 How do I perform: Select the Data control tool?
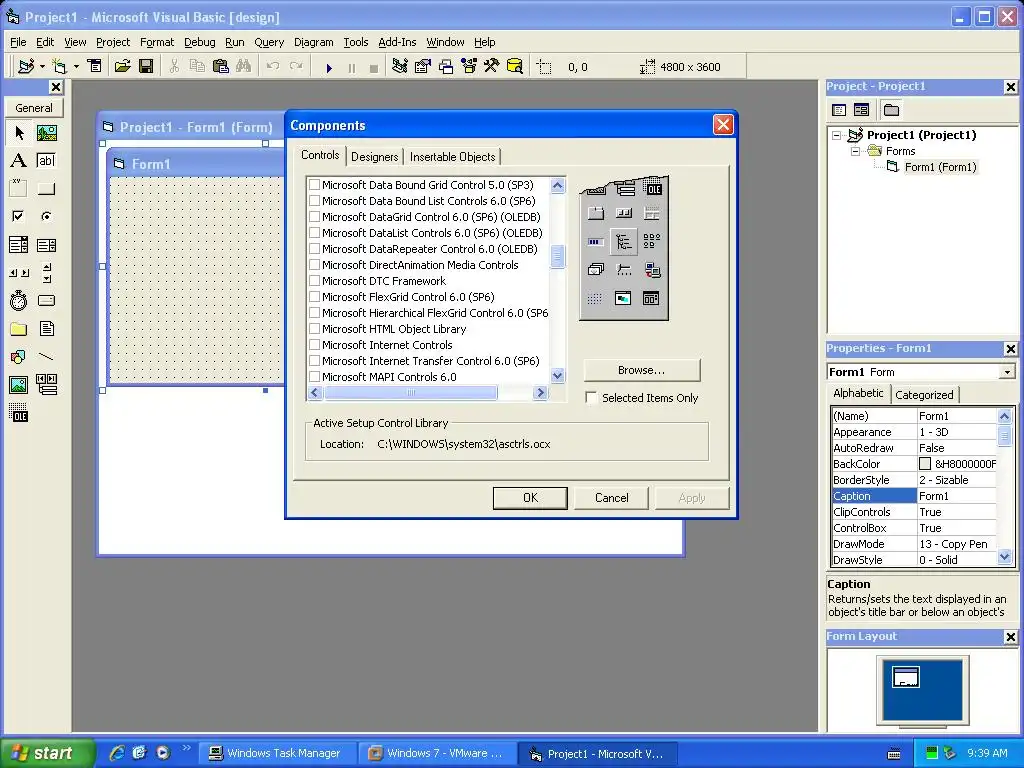(46, 385)
